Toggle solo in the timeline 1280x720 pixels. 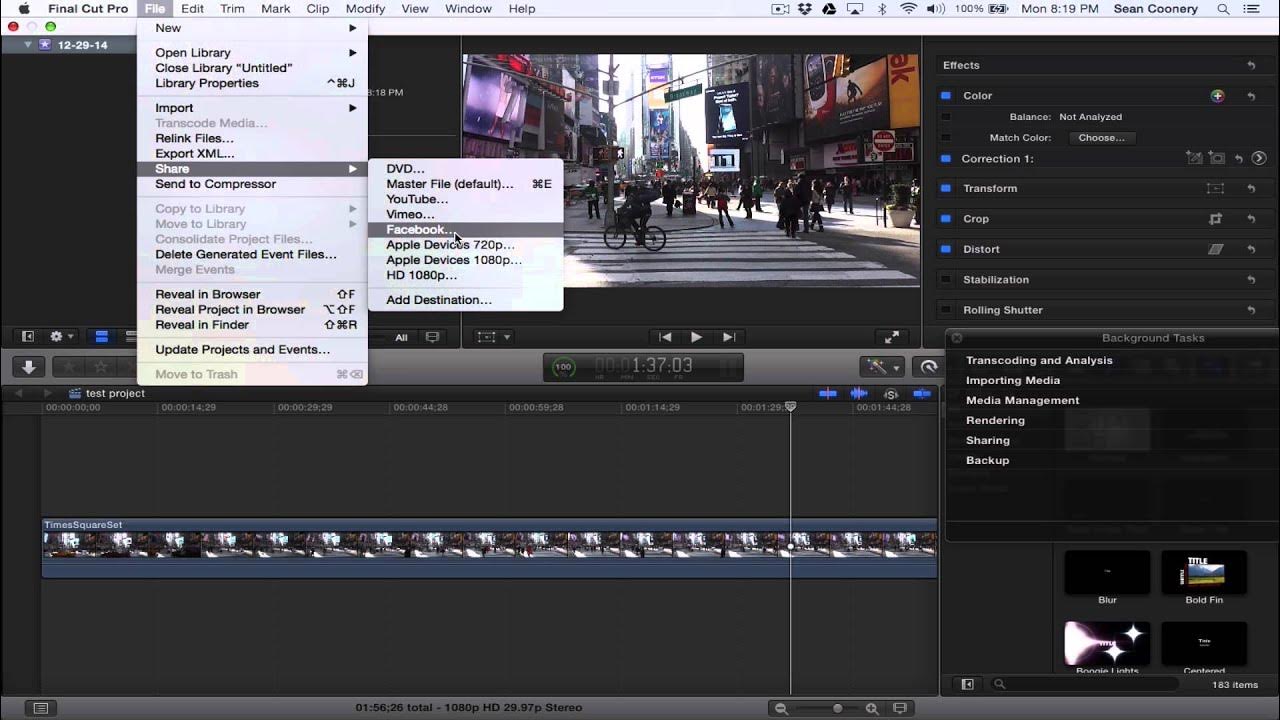(x=890, y=394)
